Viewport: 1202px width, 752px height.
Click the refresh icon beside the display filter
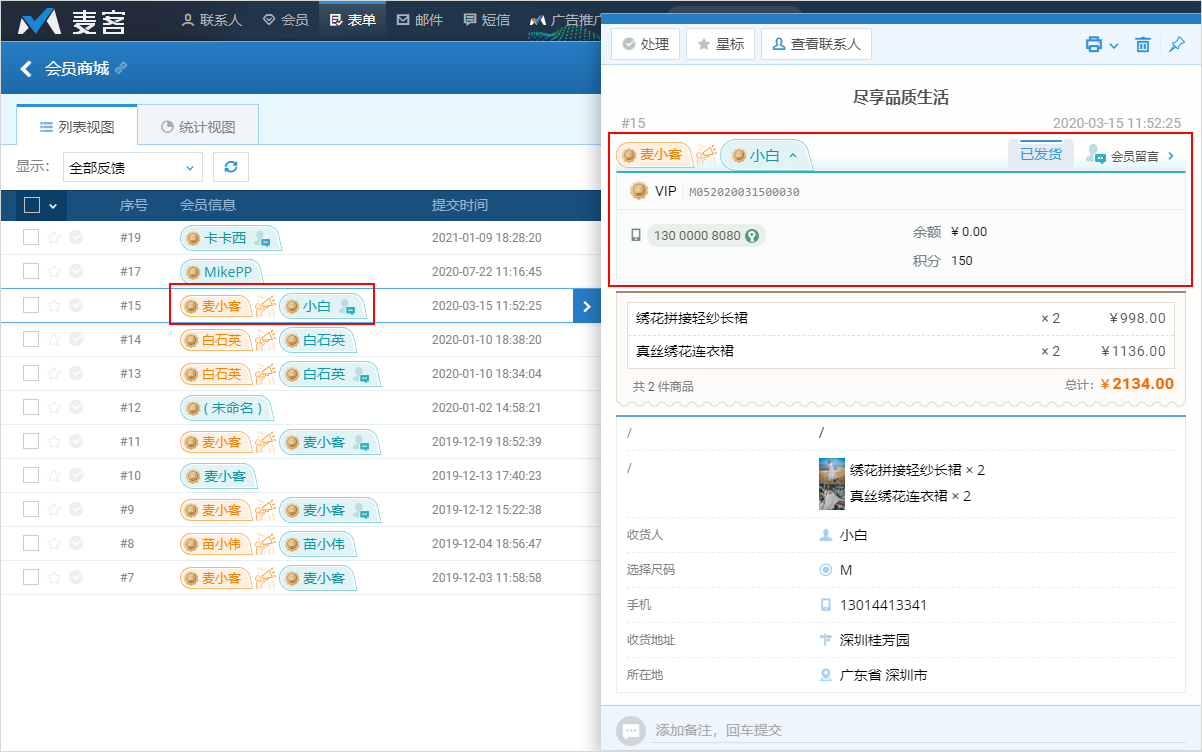(x=231, y=167)
